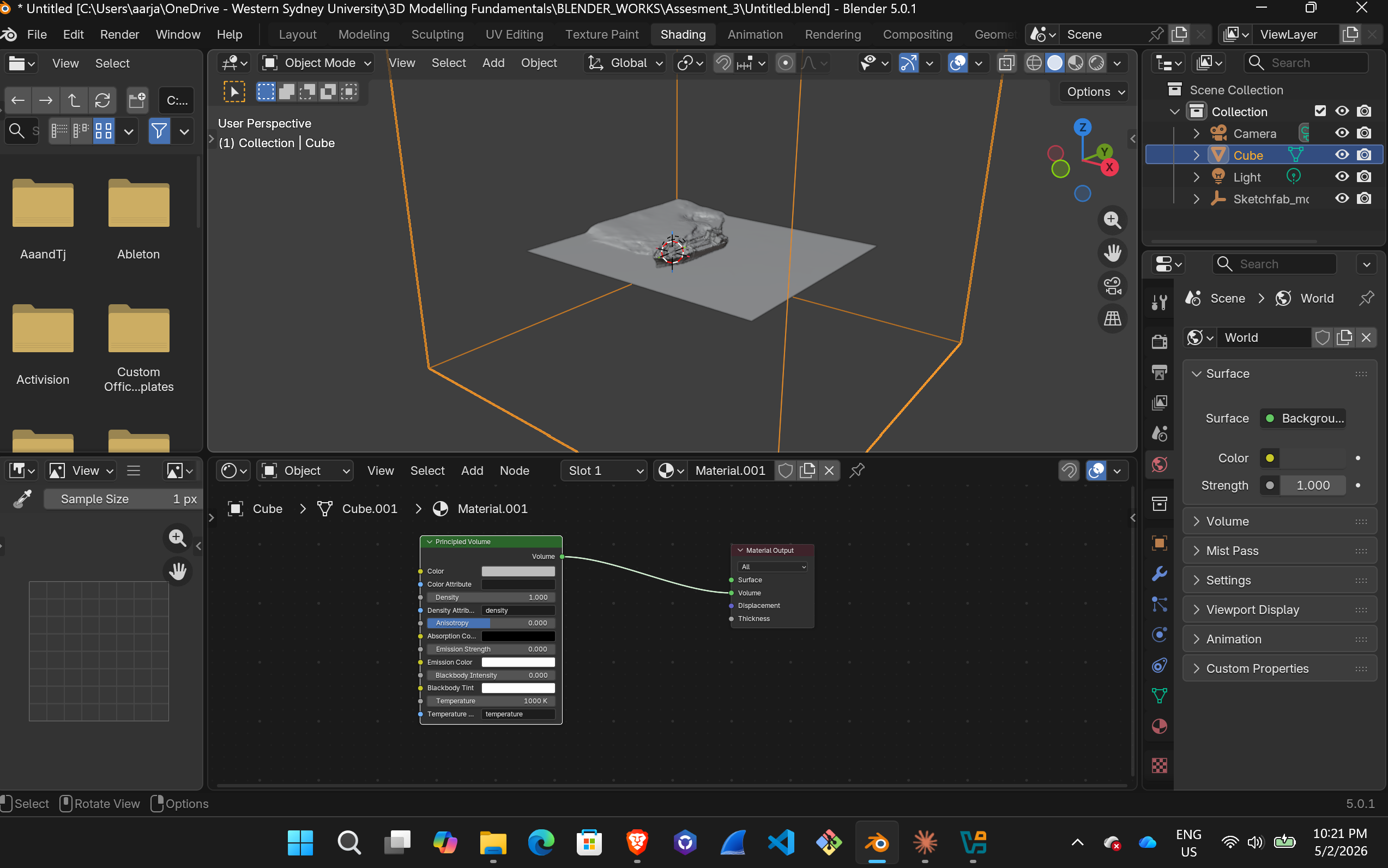Switch to the Modeling workspace tab
The height and width of the screenshot is (868, 1388).
(364, 34)
